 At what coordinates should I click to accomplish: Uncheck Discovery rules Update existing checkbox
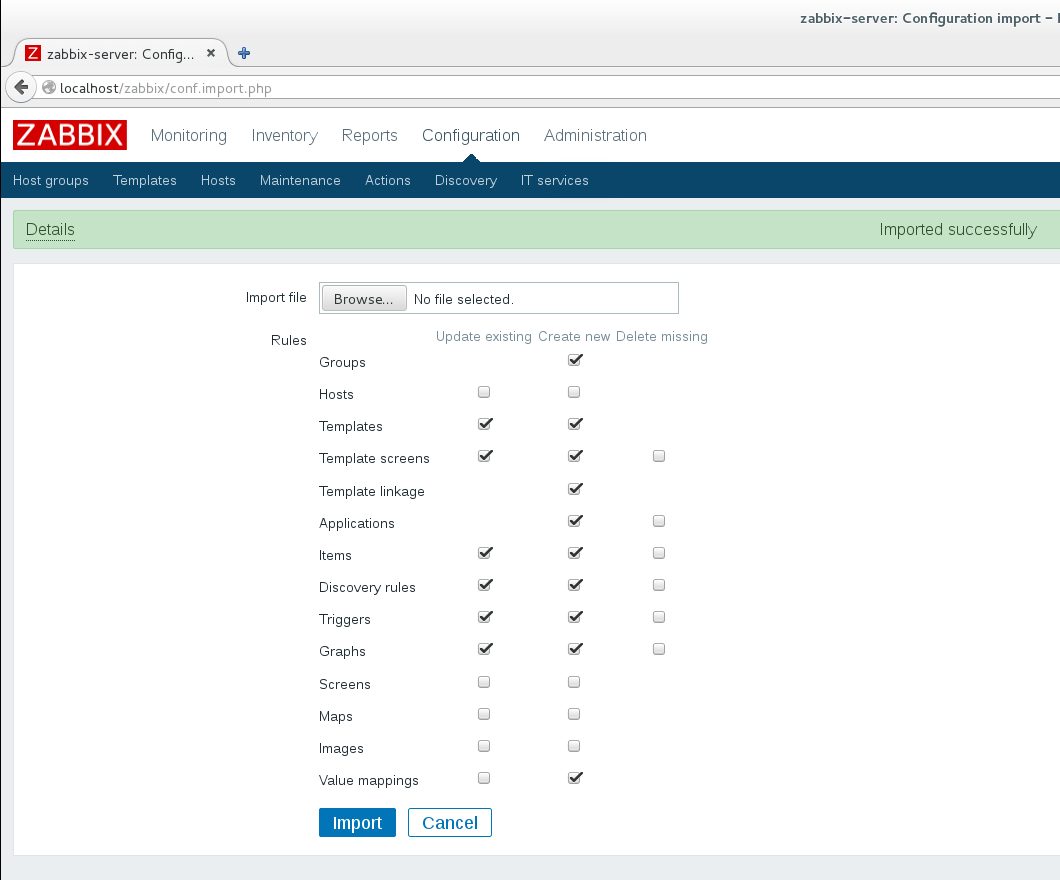coord(485,585)
